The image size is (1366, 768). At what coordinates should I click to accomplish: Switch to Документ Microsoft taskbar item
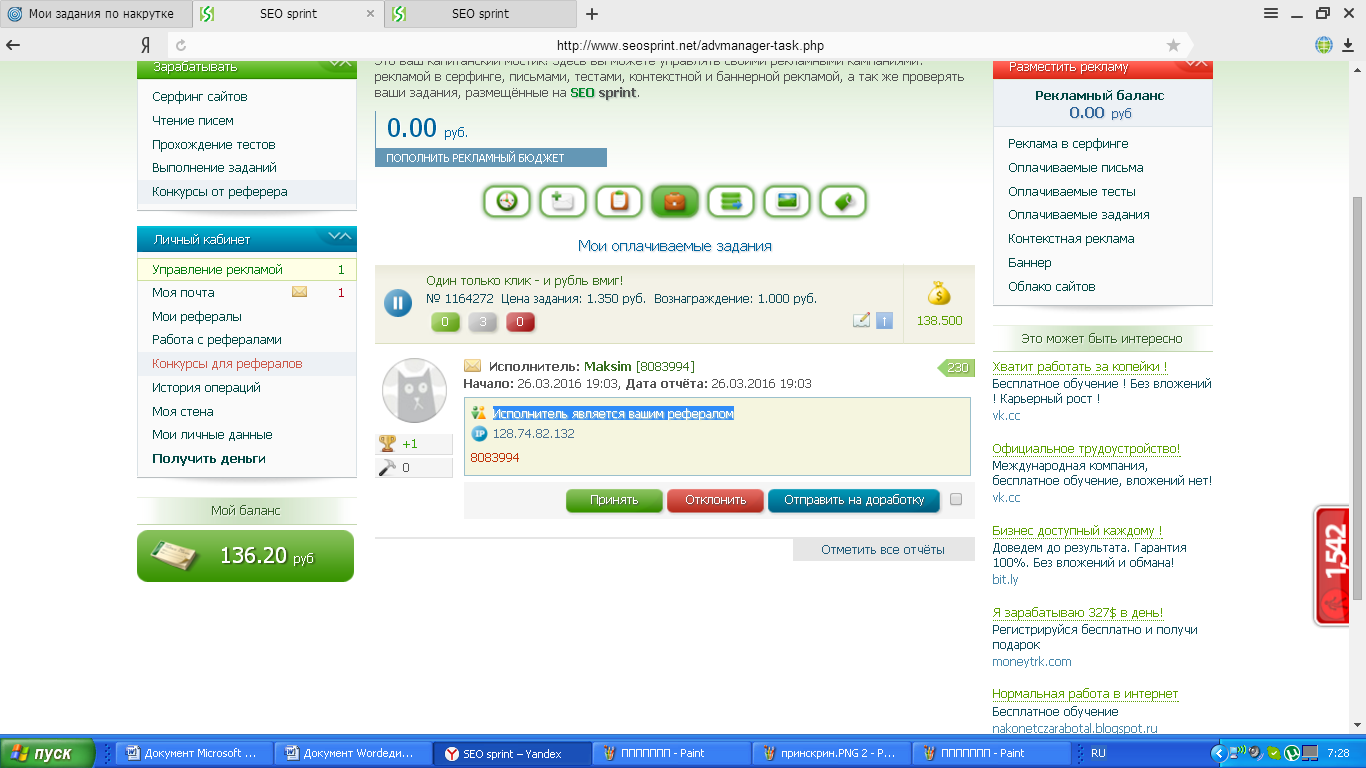point(193,754)
